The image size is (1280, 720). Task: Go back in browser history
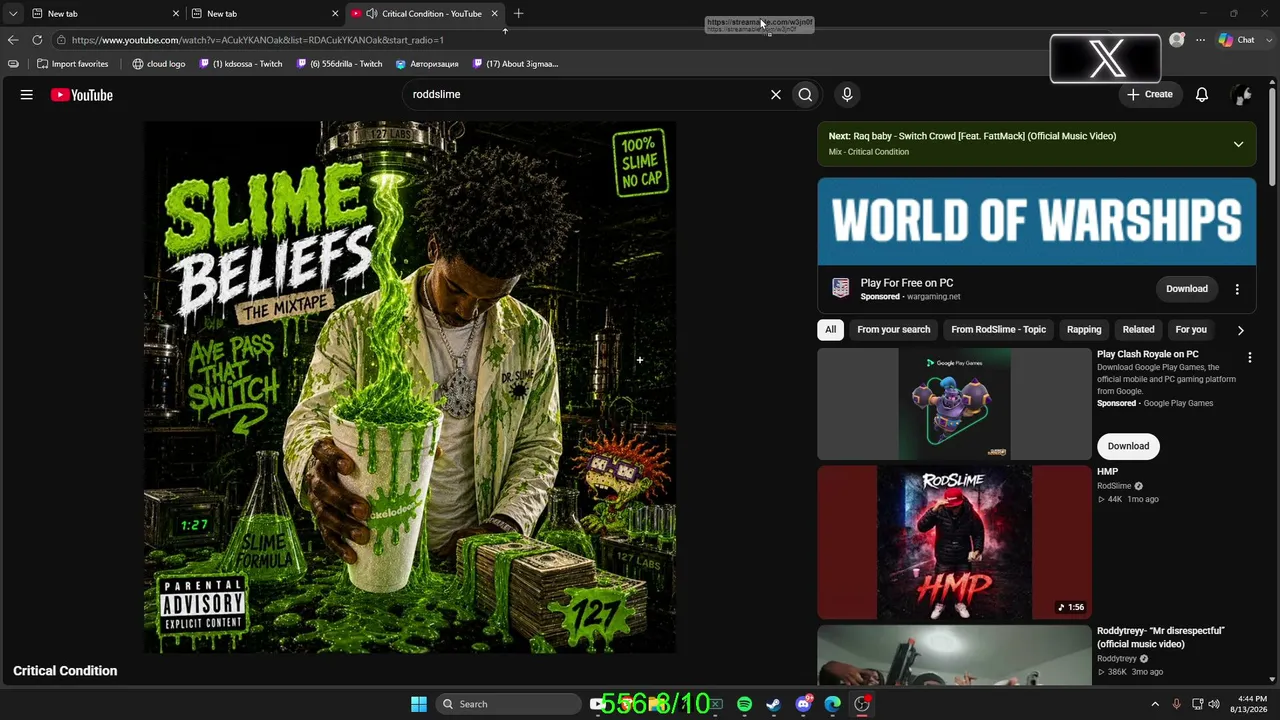13,40
